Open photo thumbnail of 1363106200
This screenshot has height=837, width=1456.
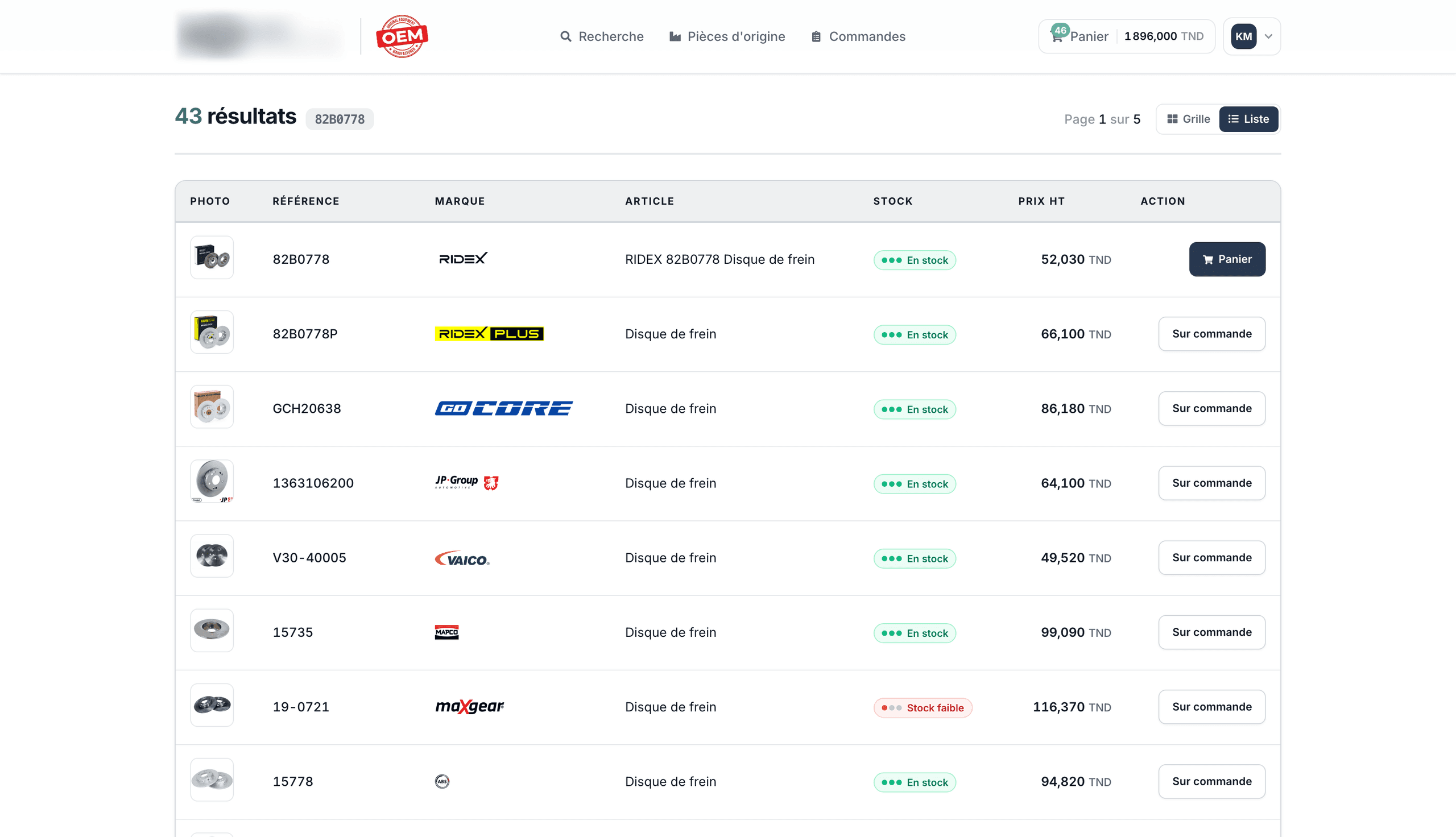click(212, 481)
